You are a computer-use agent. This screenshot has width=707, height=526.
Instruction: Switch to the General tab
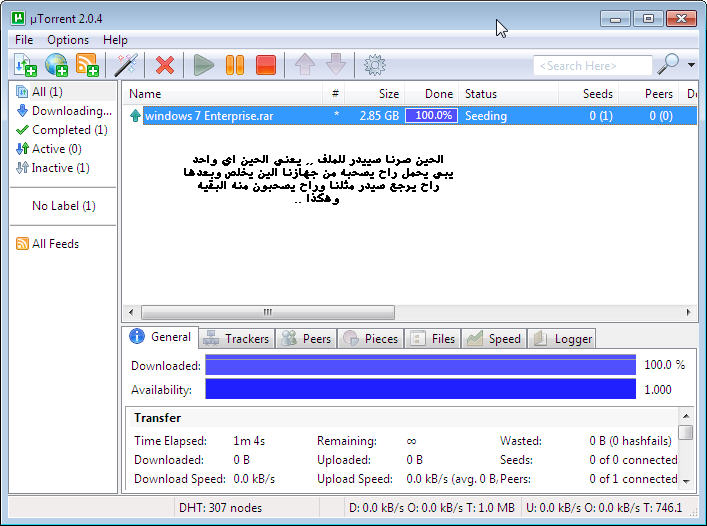(x=161, y=337)
